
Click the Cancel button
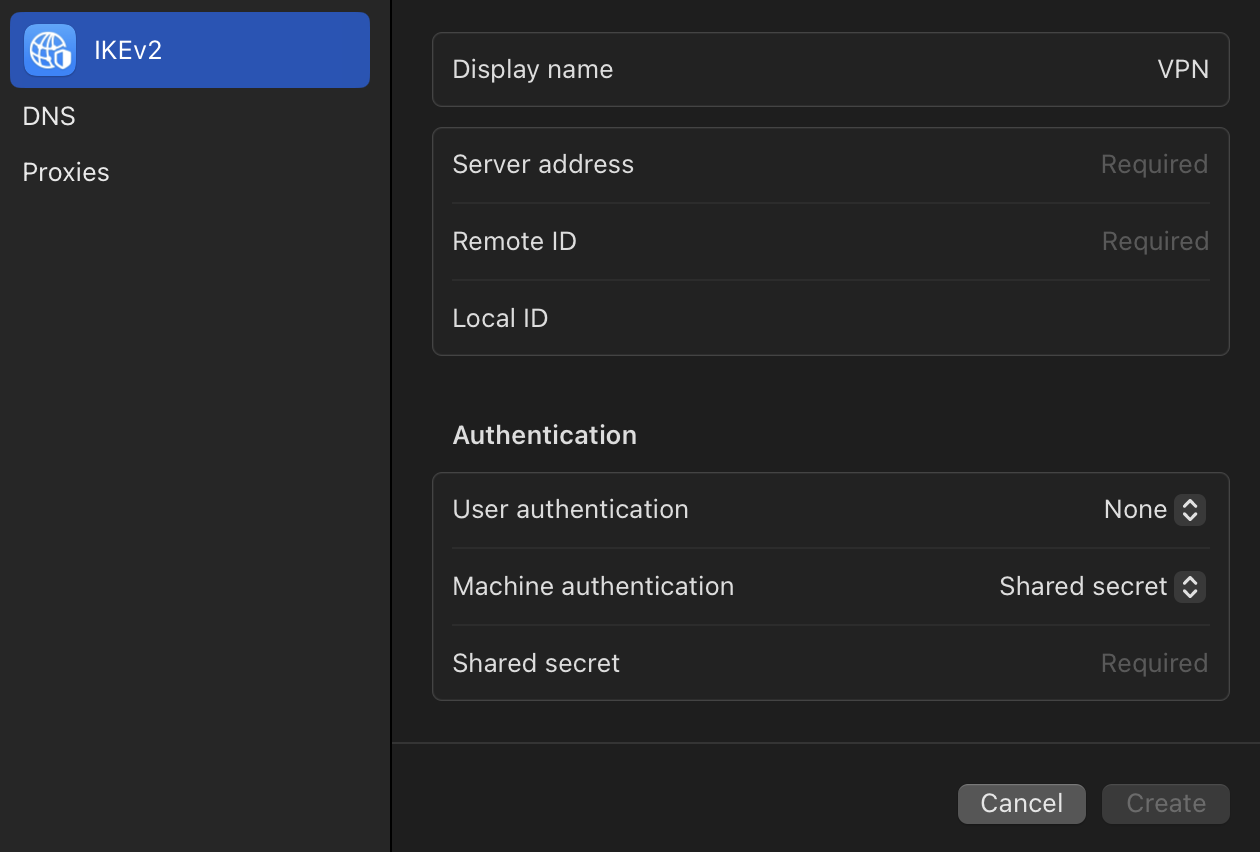click(x=1021, y=803)
